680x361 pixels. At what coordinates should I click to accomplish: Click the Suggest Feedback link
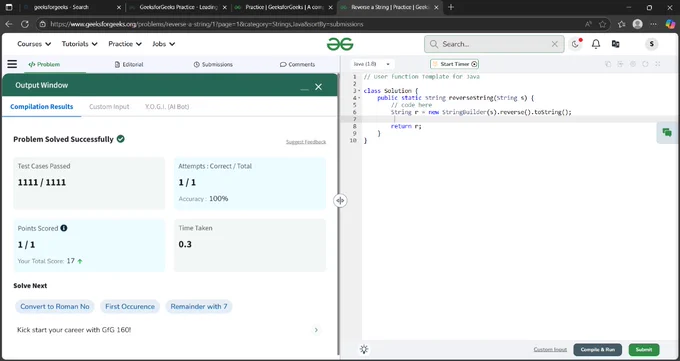(x=306, y=142)
